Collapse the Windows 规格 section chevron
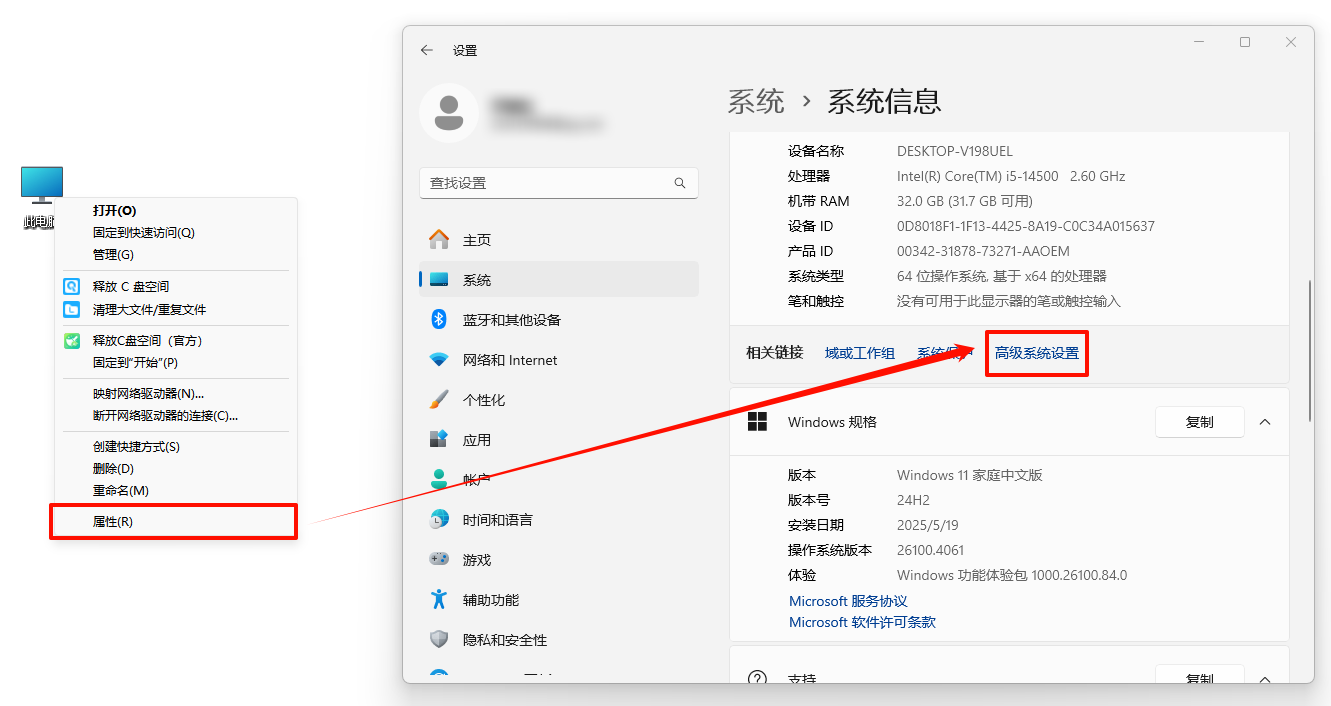 click(1265, 422)
